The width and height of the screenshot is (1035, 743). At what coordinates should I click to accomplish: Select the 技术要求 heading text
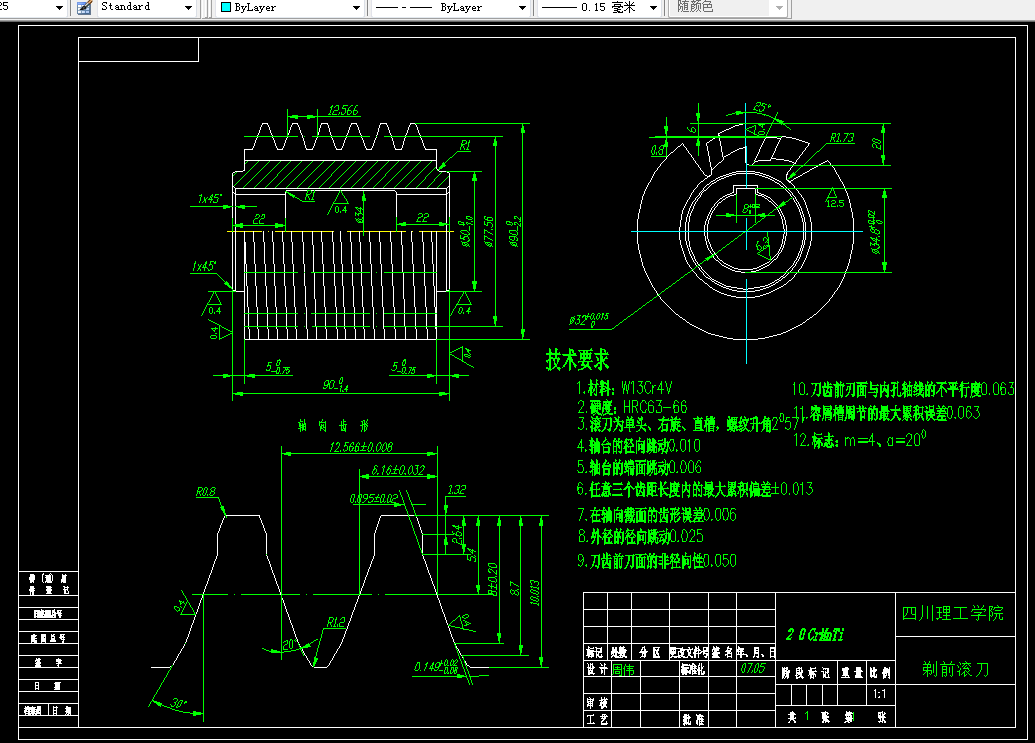click(577, 360)
